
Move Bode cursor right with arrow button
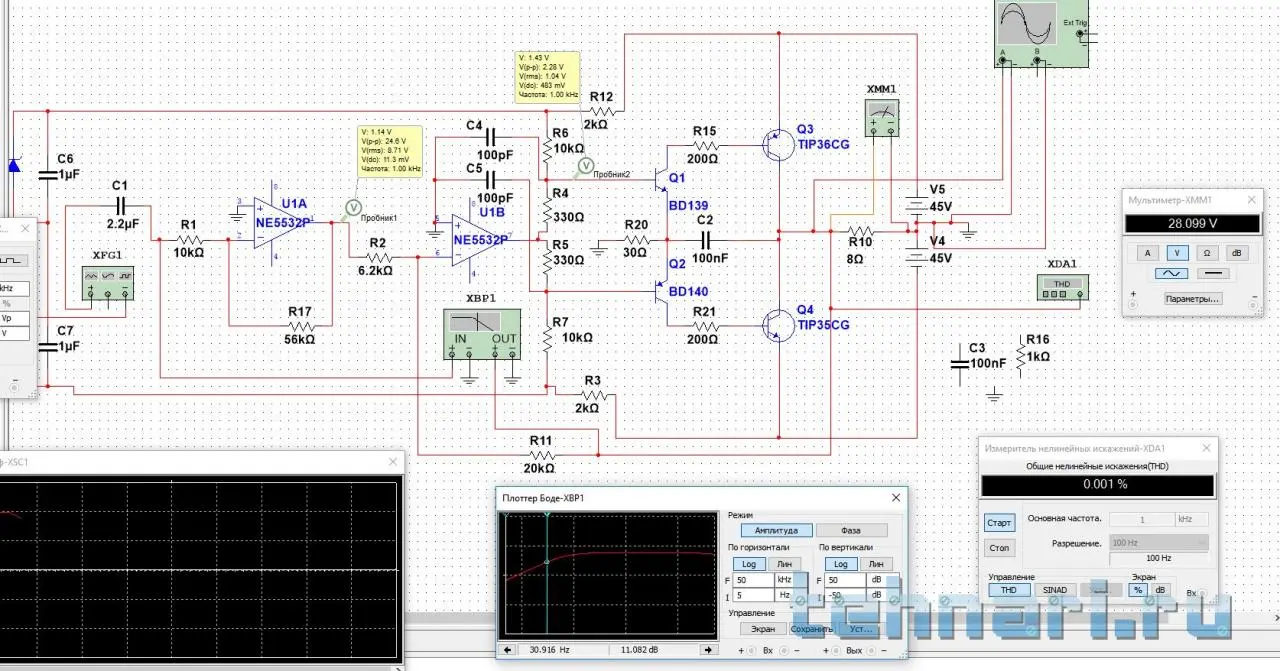coord(709,650)
